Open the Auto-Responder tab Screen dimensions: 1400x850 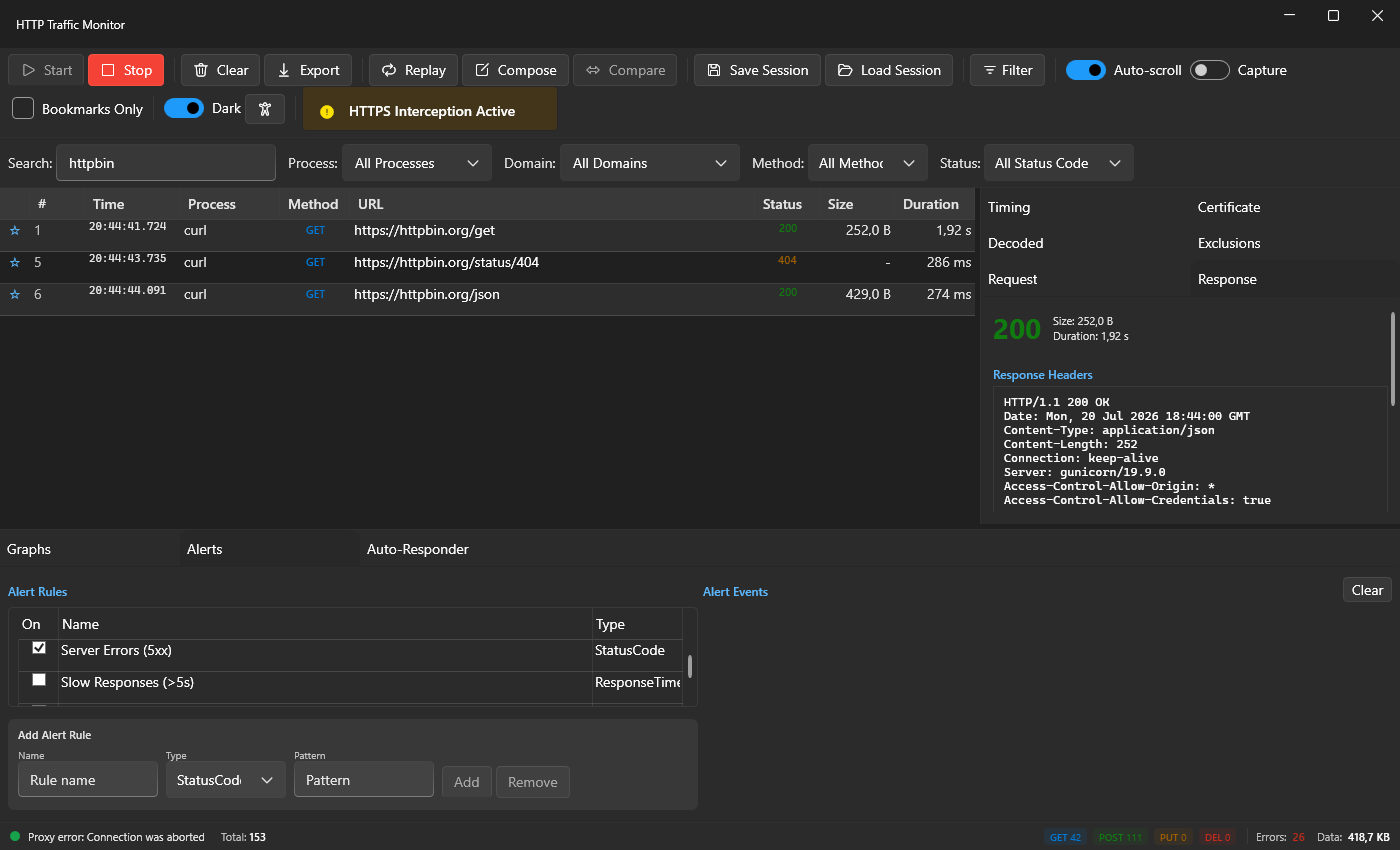pyautogui.click(x=418, y=549)
